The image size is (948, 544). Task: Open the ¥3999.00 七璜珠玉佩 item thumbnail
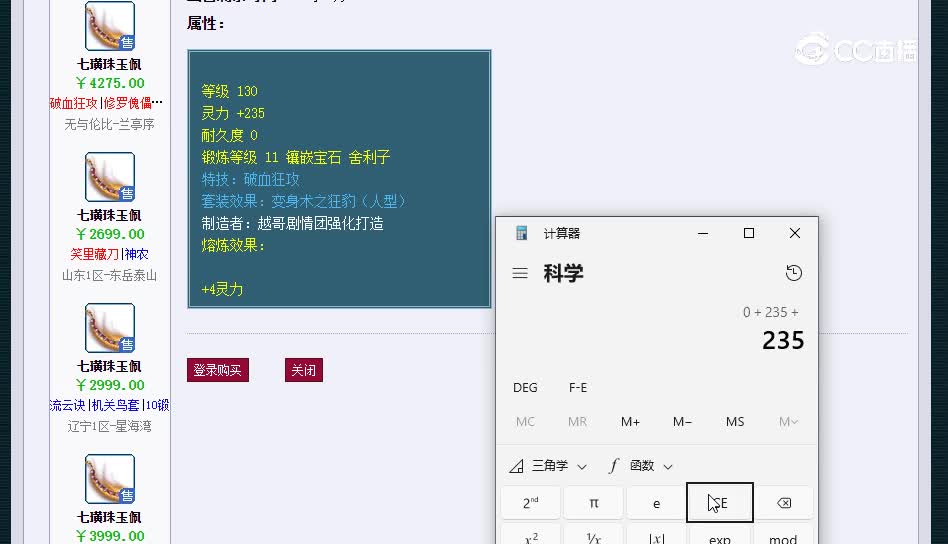pos(109,479)
